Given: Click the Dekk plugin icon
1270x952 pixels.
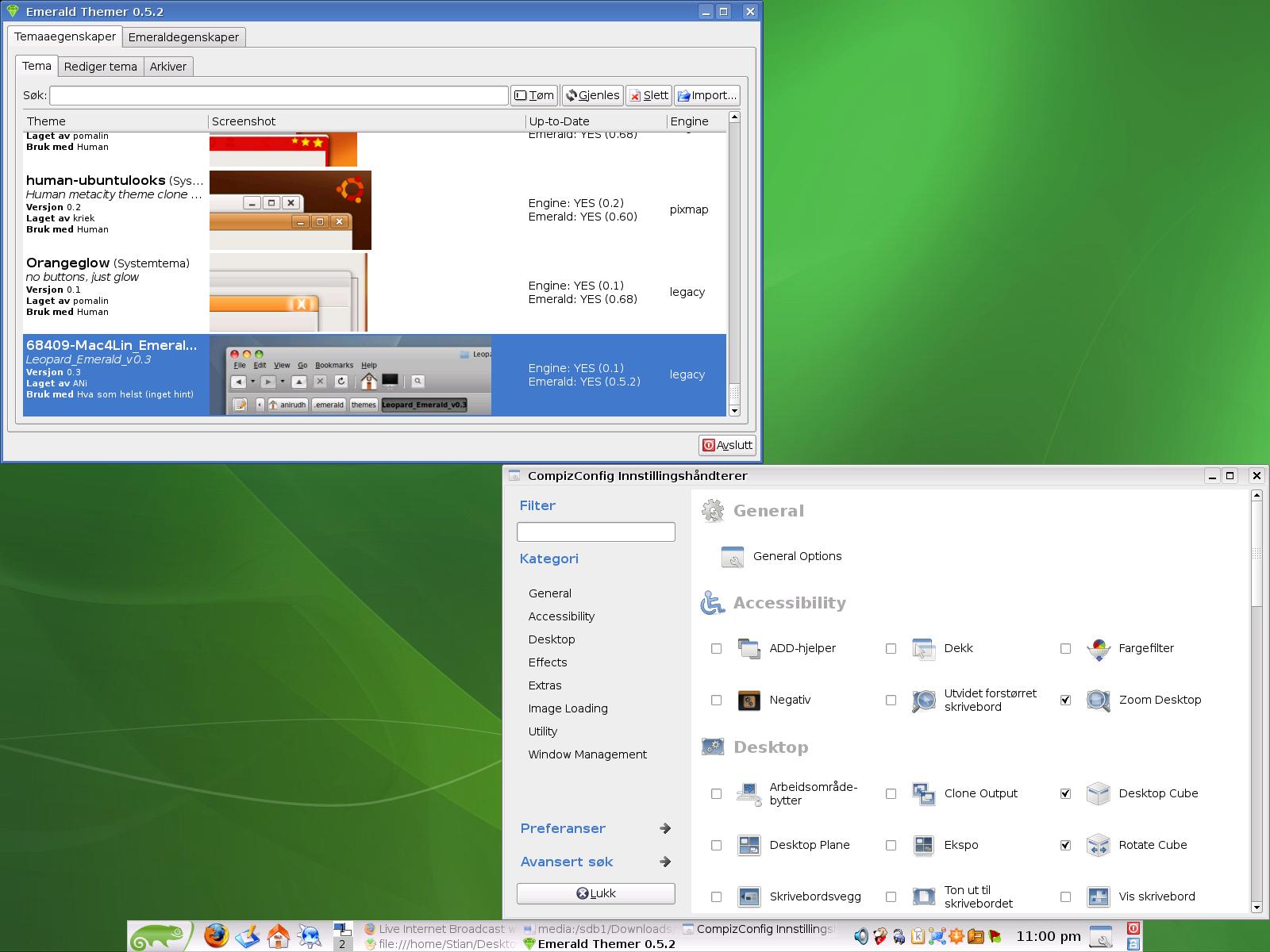Looking at the screenshot, I should pos(924,649).
